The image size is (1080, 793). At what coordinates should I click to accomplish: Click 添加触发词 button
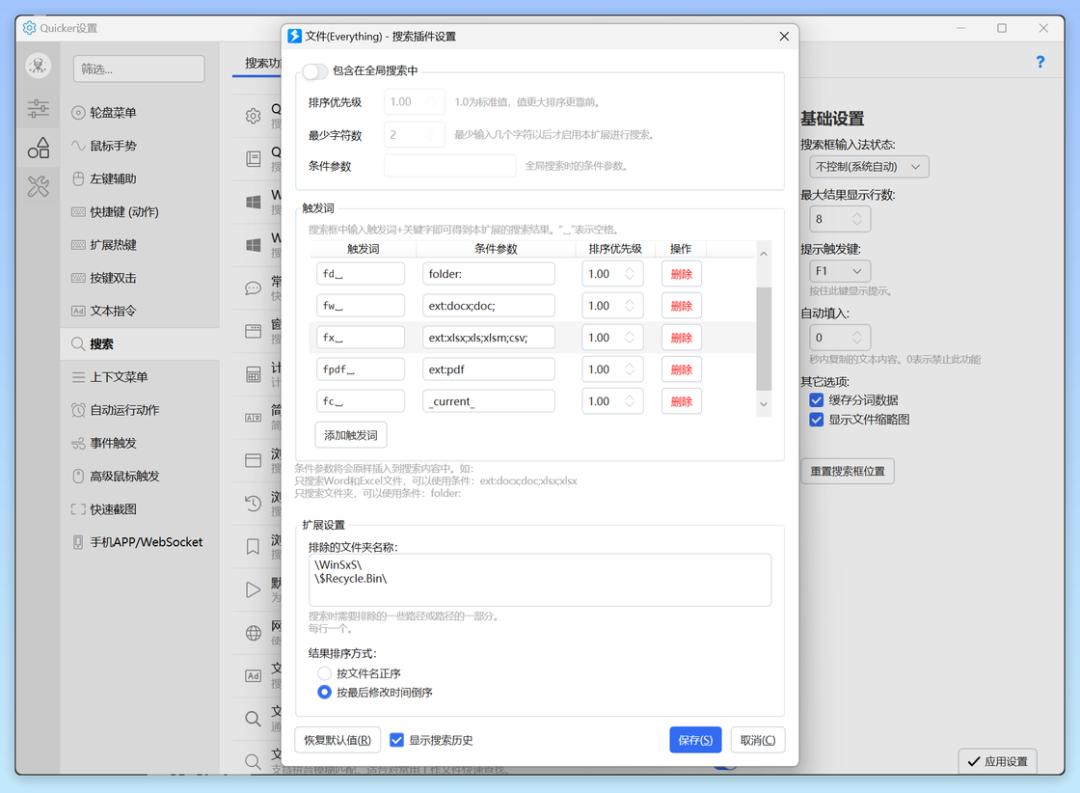click(x=351, y=435)
